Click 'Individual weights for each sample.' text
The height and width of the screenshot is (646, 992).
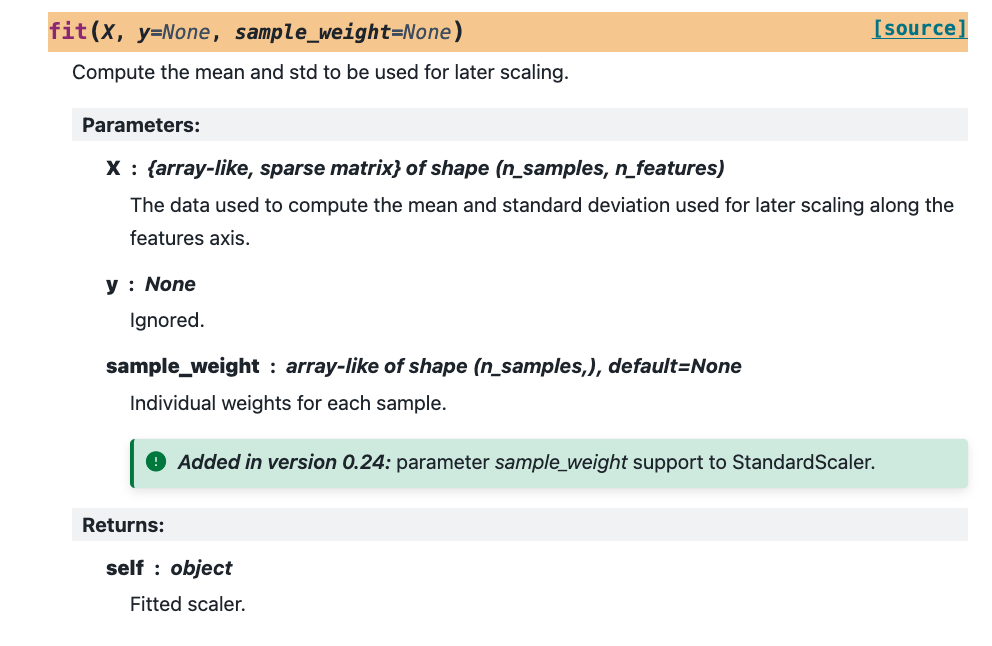pos(288,404)
